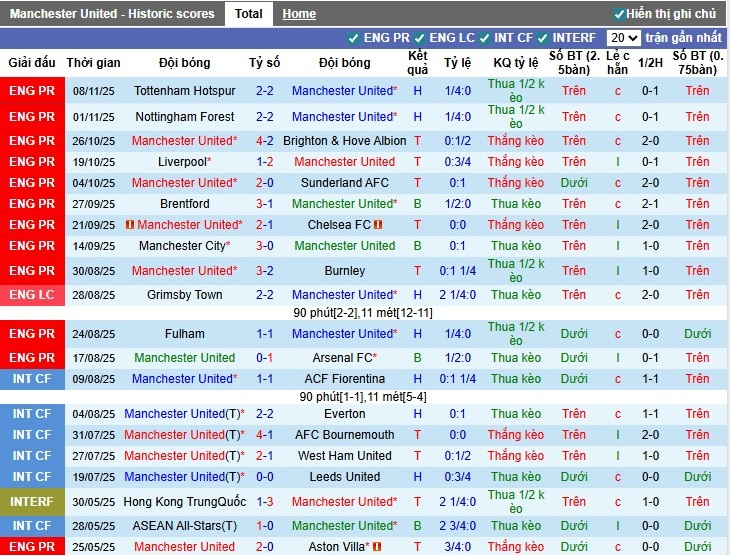Click the red card icon after Chelsea FC
The width and height of the screenshot is (730, 556).
point(378,225)
